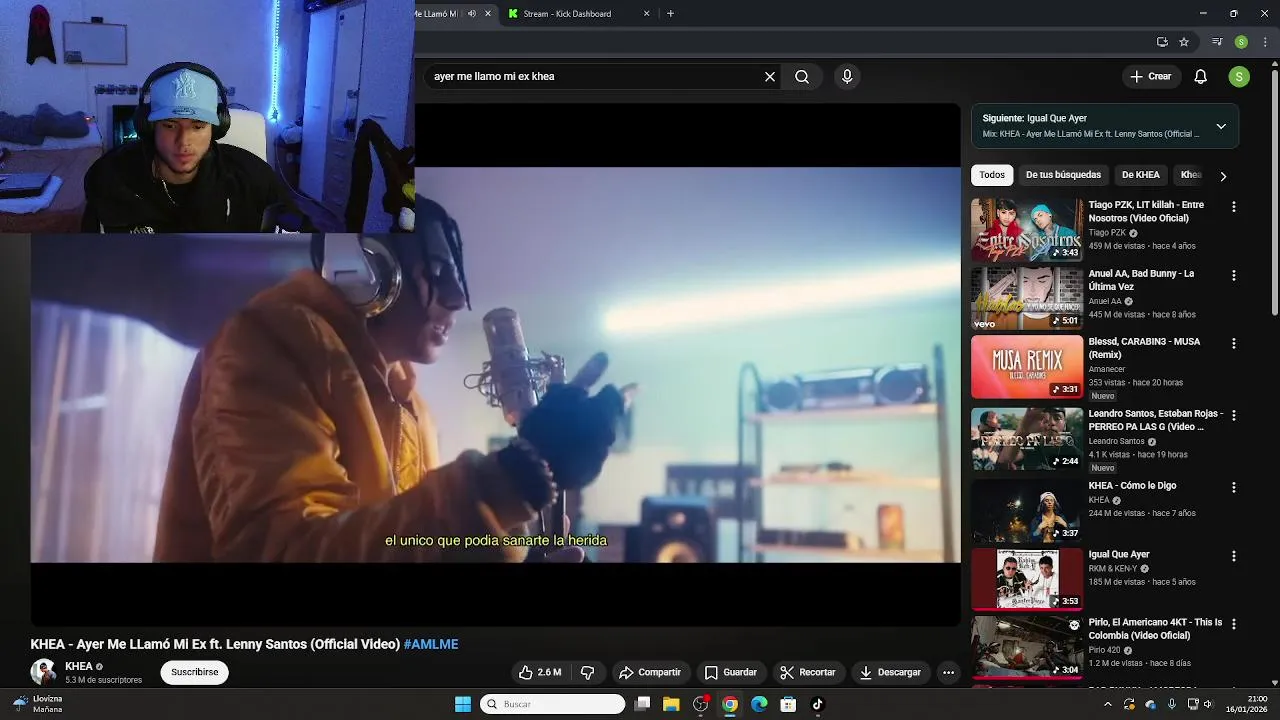This screenshot has width=1280, height=720.
Task: Click the video player to pause
Action: tap(495, 365)
